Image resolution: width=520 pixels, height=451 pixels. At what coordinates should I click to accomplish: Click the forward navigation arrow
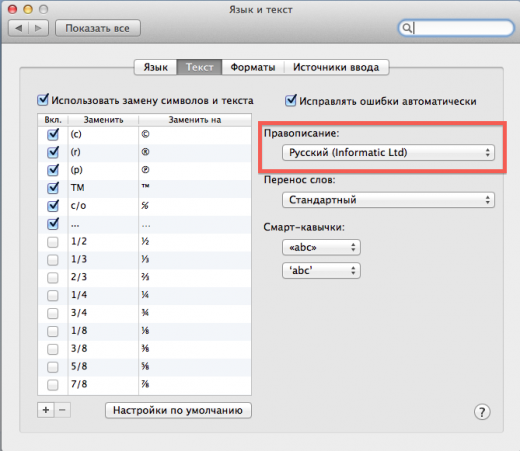39,28
